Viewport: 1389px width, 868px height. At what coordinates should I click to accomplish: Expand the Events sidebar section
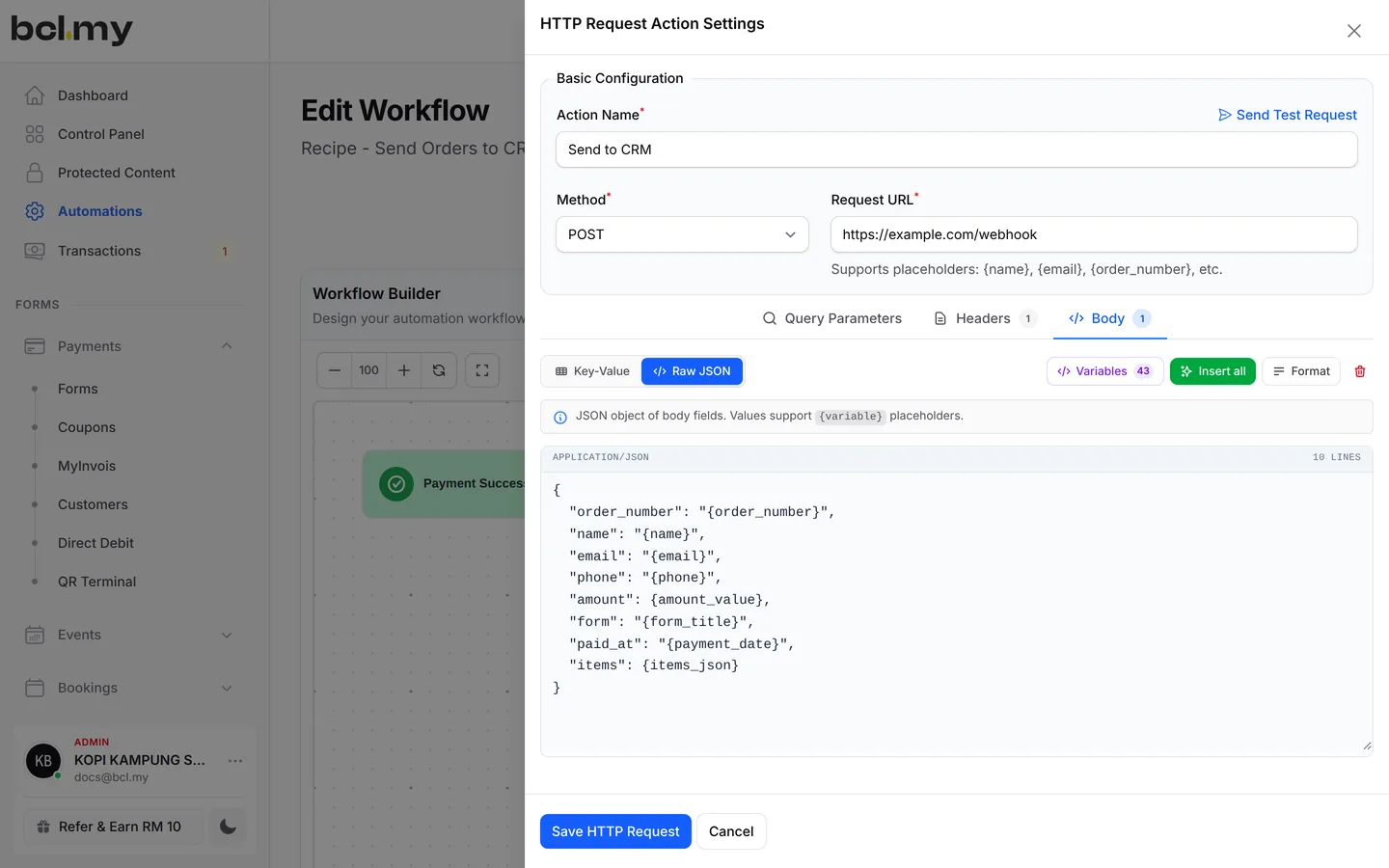227,635
